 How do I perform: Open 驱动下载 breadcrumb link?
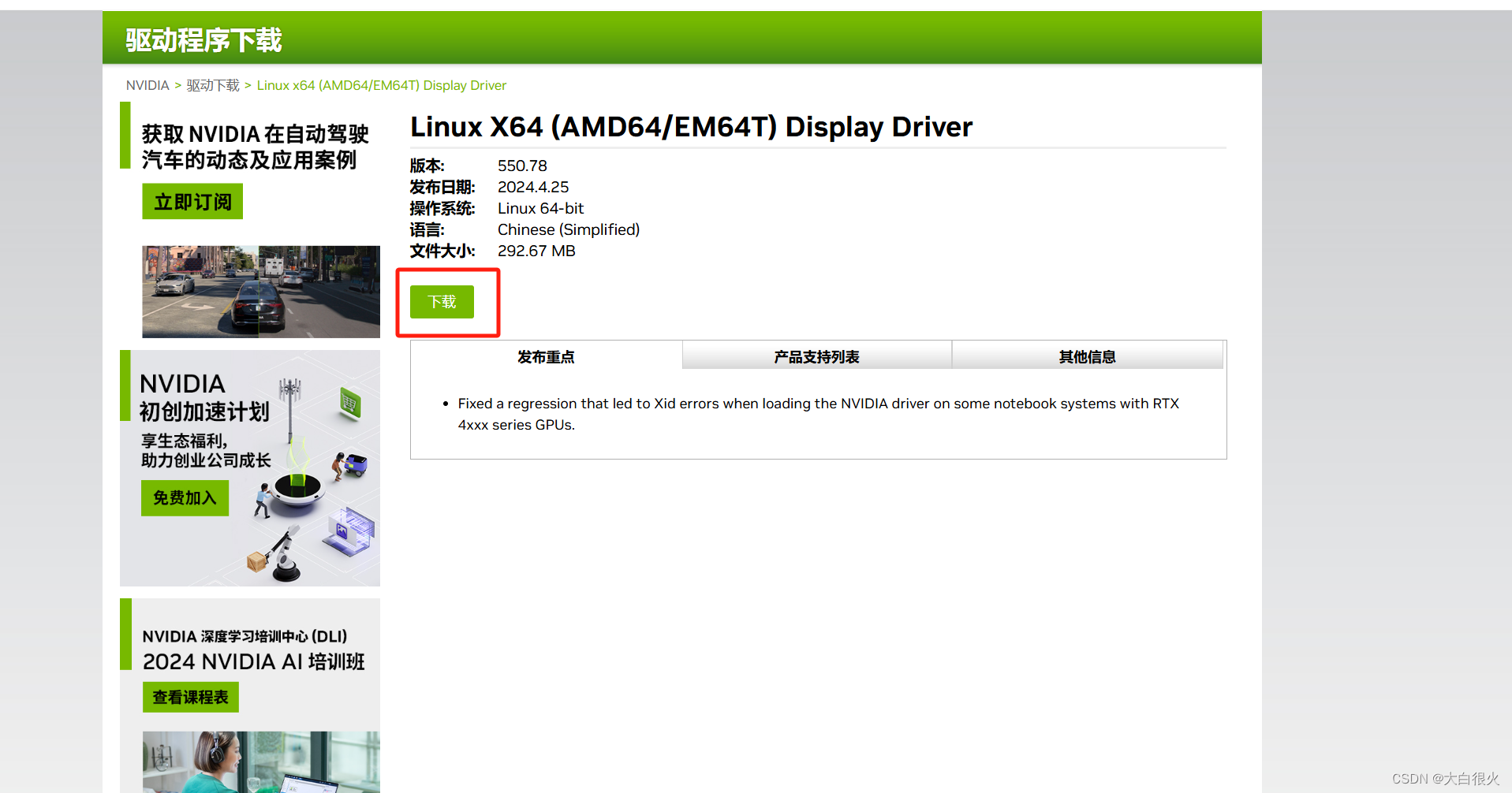213,85
